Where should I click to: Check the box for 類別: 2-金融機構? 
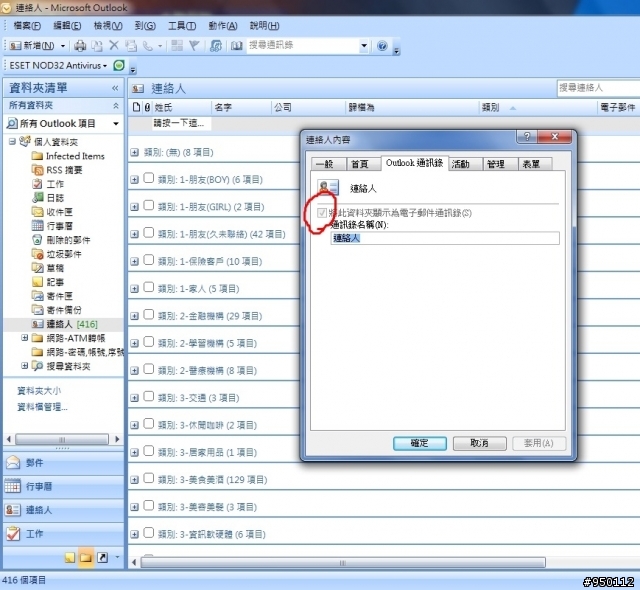point(149,315)
